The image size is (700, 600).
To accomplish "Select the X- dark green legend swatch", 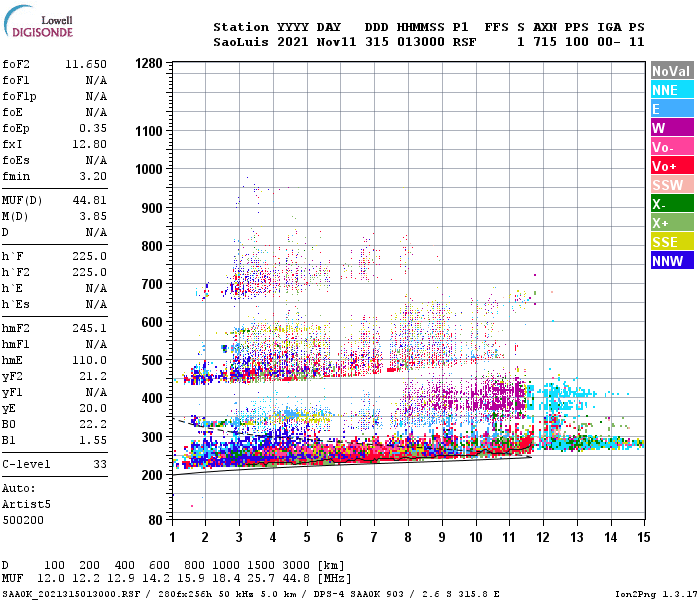I will pyautogui.click(x=672, y=204).
